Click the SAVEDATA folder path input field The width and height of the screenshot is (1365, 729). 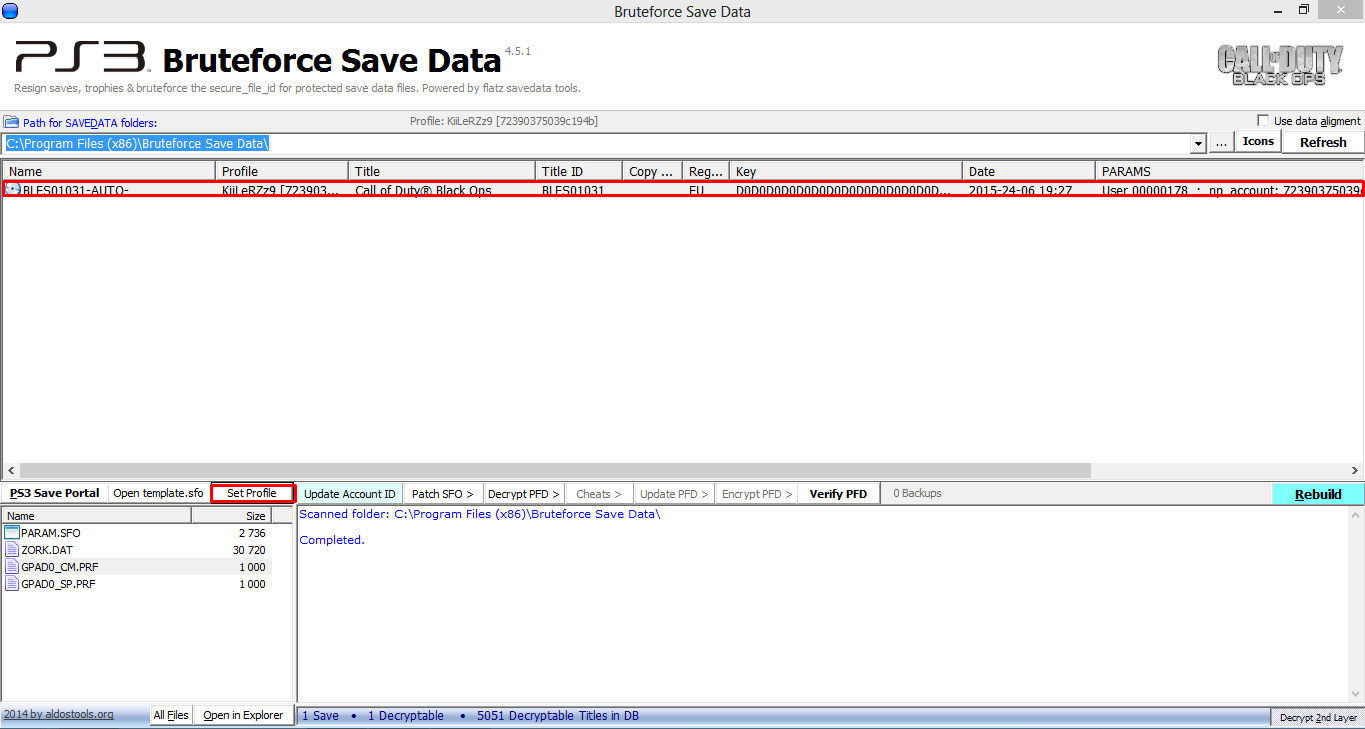[598, 144]
